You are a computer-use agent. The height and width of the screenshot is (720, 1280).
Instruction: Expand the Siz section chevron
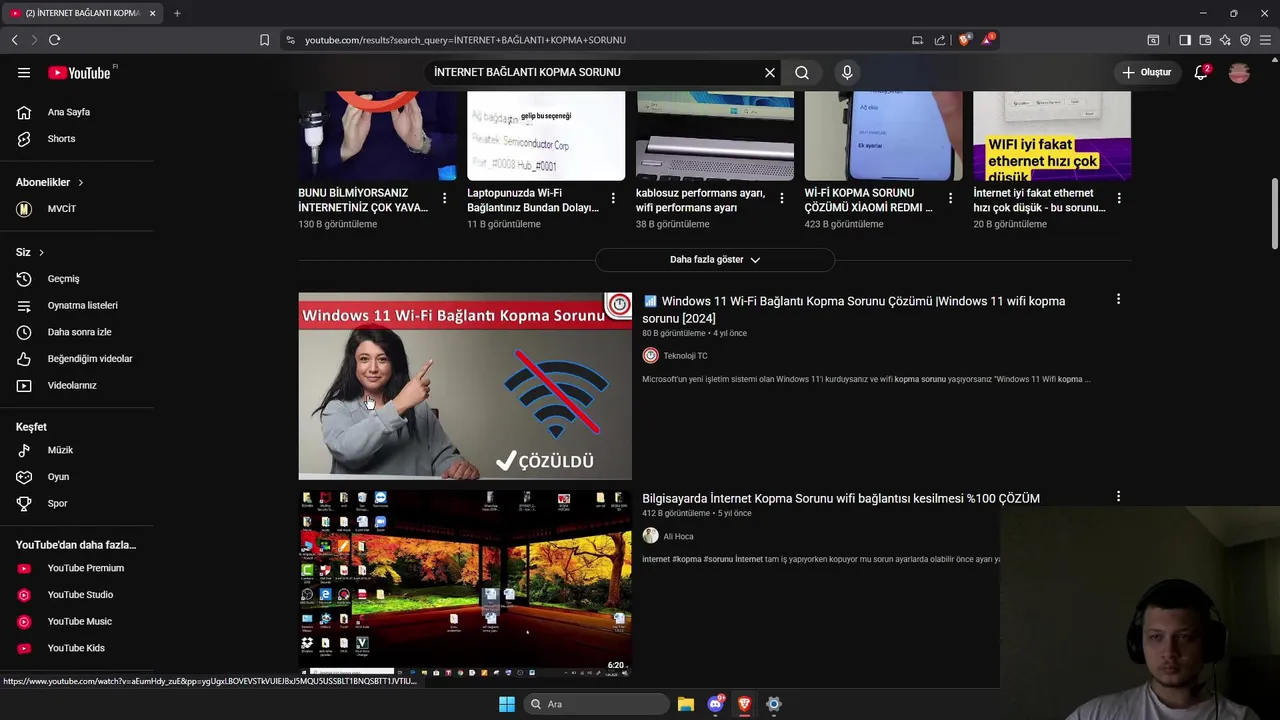point(41,252)
